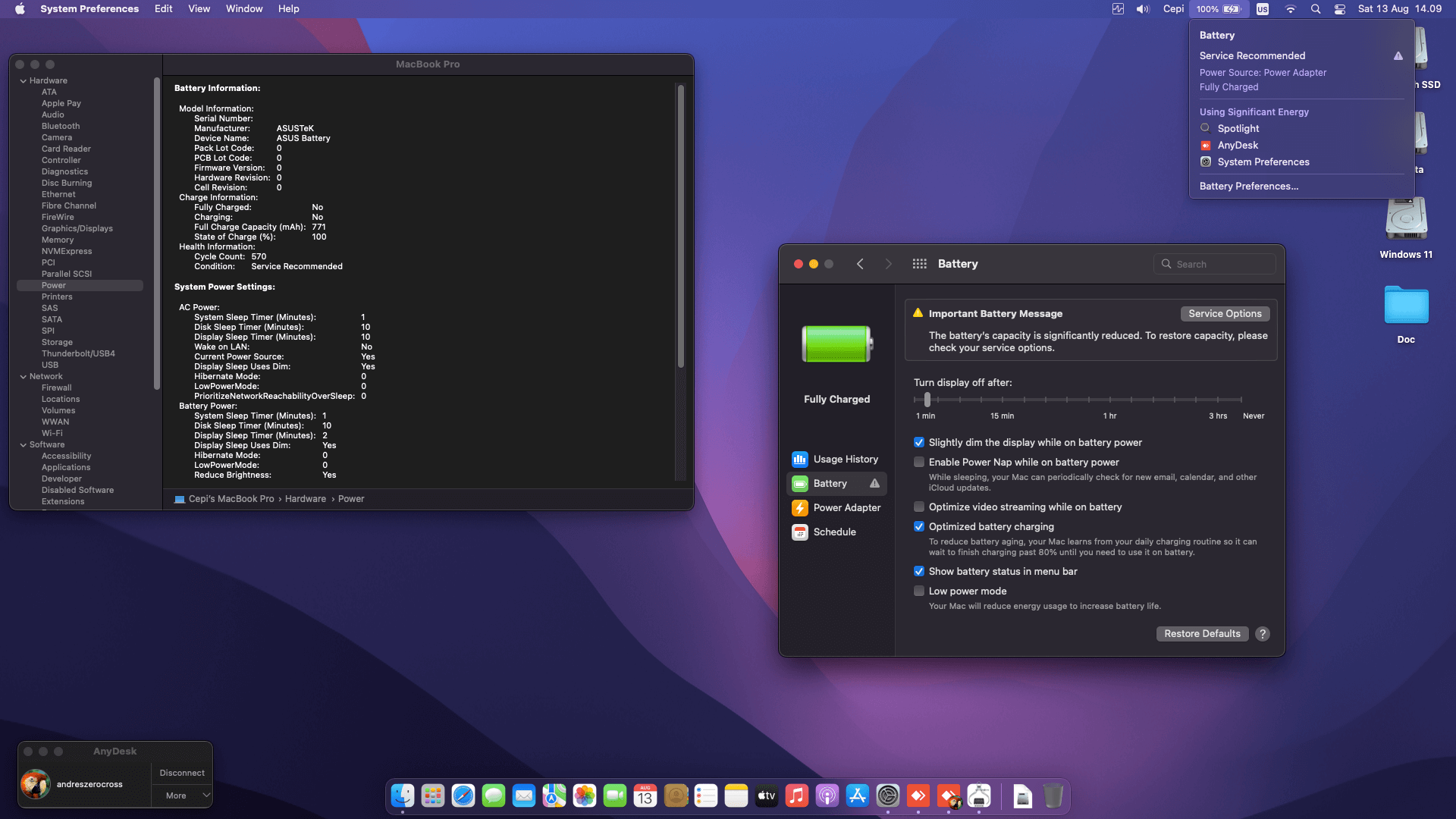Choose Battery Preferences… in battery menu

tap(1248, 186)
